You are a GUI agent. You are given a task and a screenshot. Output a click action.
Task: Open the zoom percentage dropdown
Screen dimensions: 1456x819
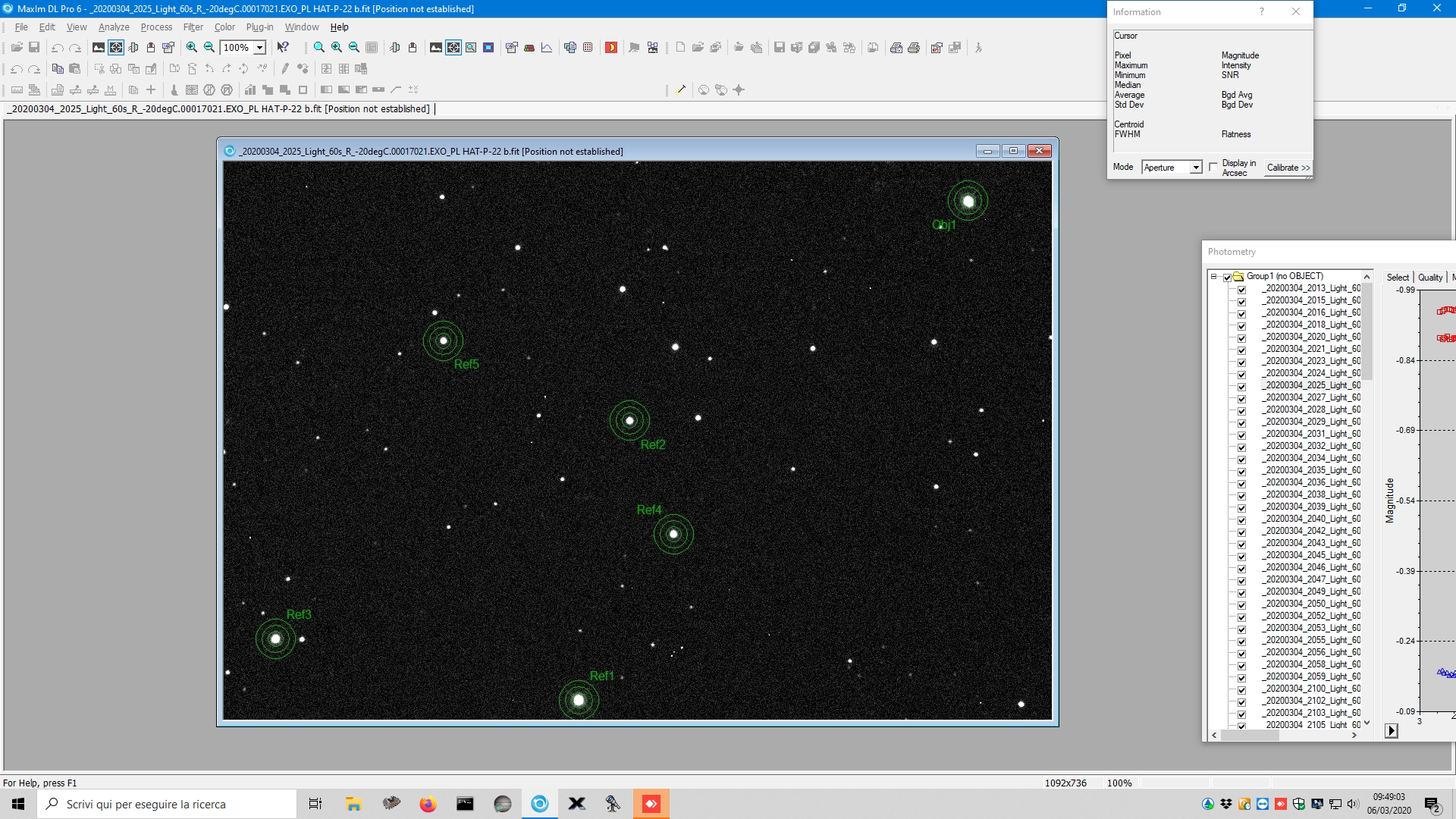point(259,47)
